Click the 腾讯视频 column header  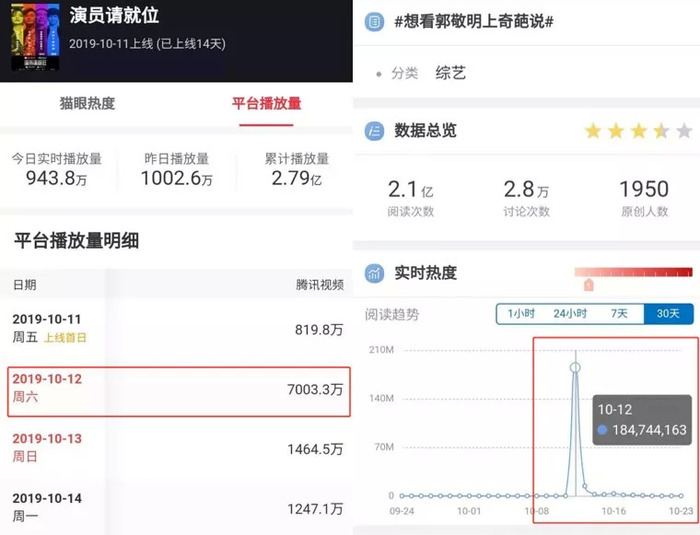click(x=320, y=285)
